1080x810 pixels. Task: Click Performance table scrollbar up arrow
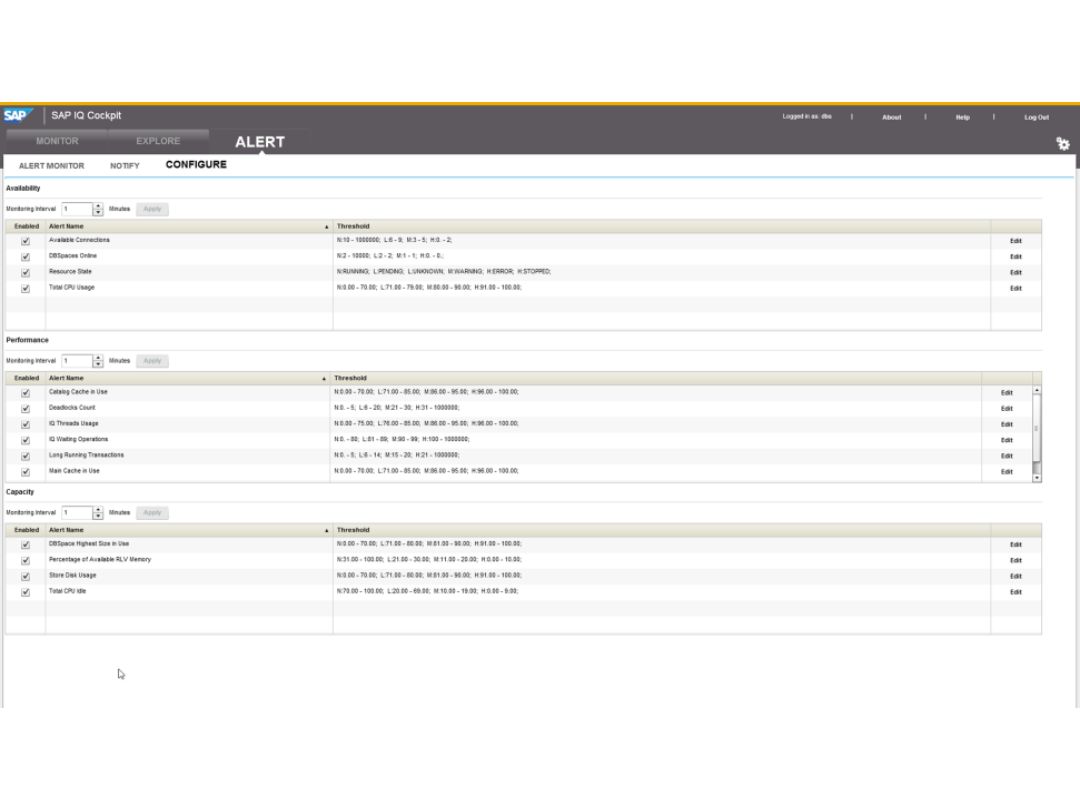[1037, 390]
